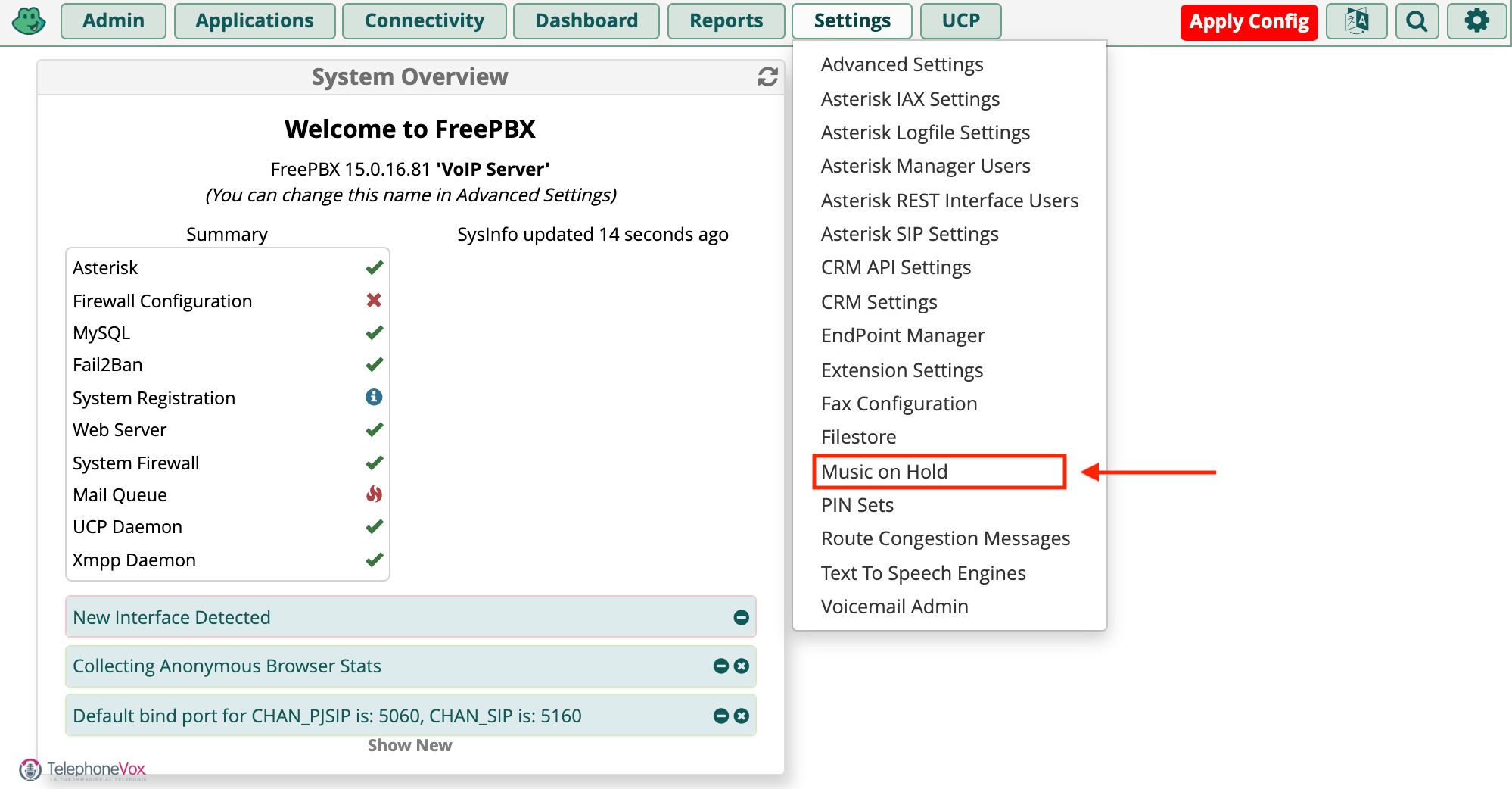
Task: Select Asterisk Logfile Settings
Action: [x=926, y=133]
